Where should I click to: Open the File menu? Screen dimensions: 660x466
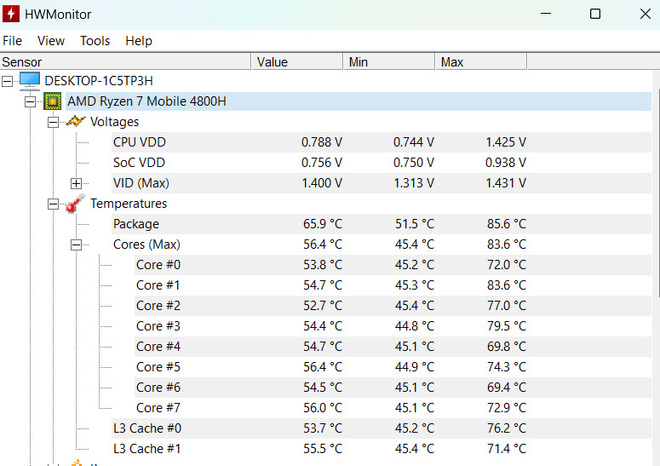pos(12,41)
